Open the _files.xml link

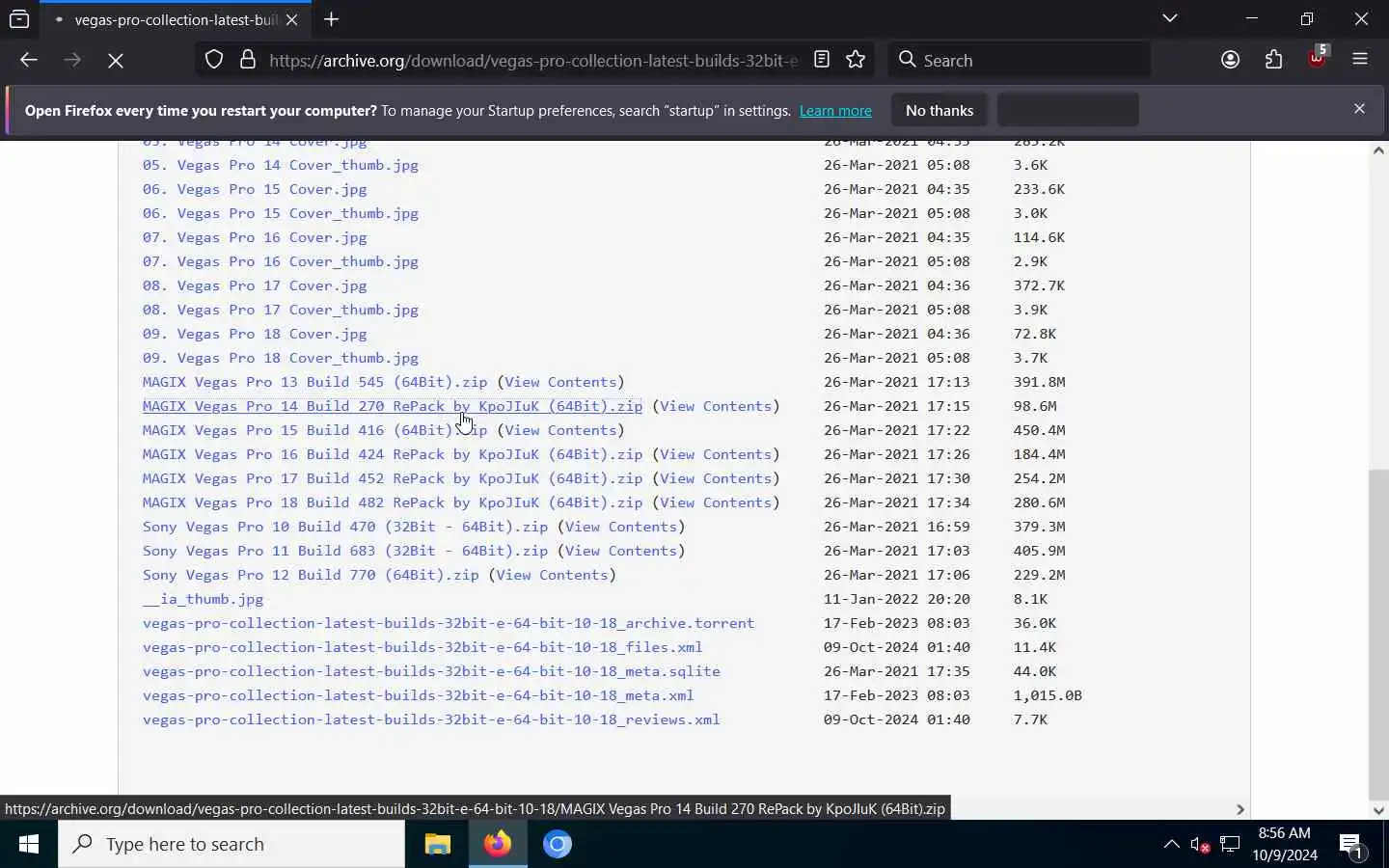(x=422, y=647)
